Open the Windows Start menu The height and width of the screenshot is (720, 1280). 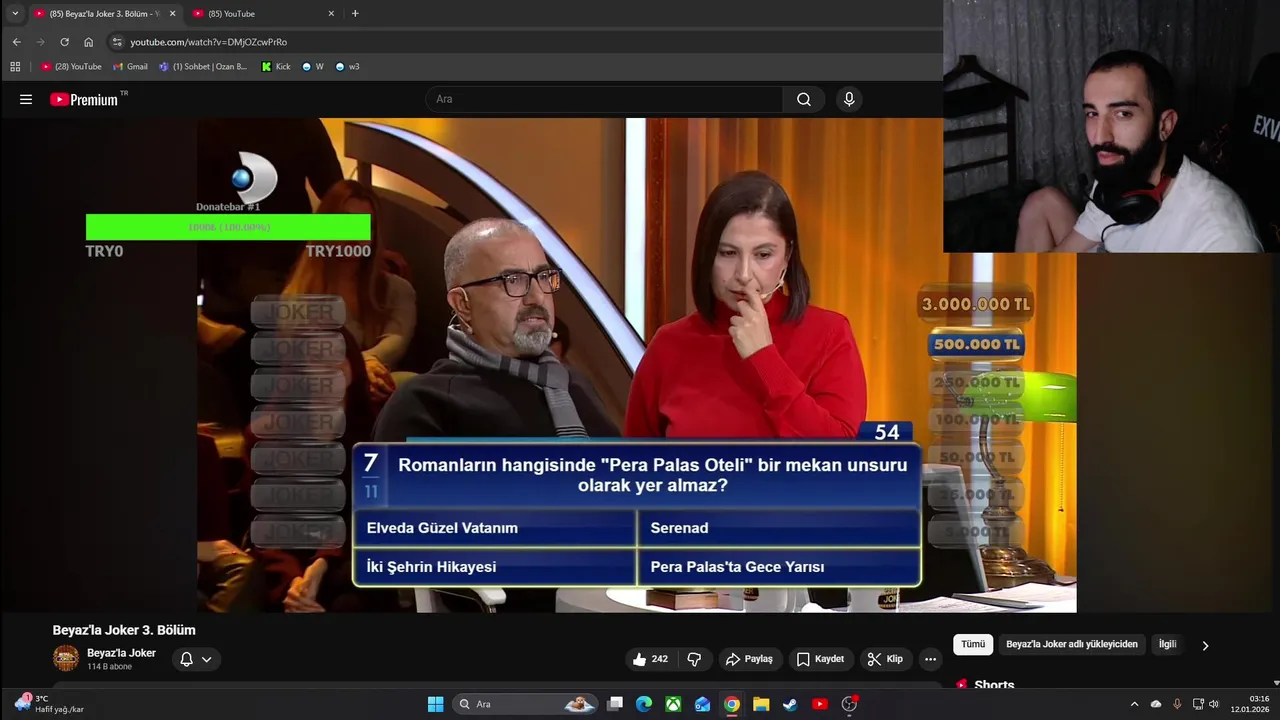pos(436,704)
